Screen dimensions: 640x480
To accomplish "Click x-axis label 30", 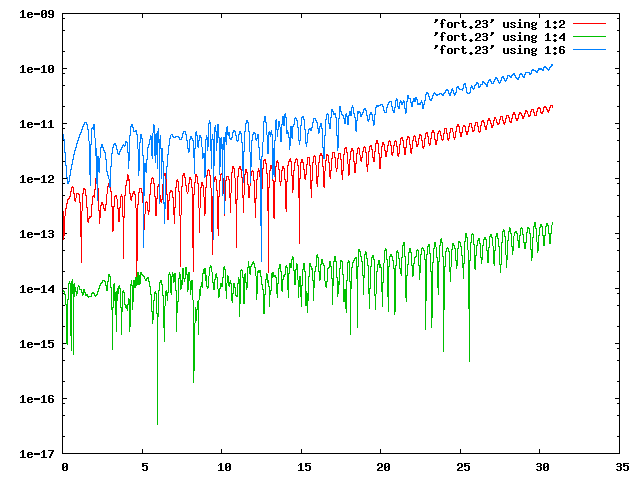I will pos(542,467).
